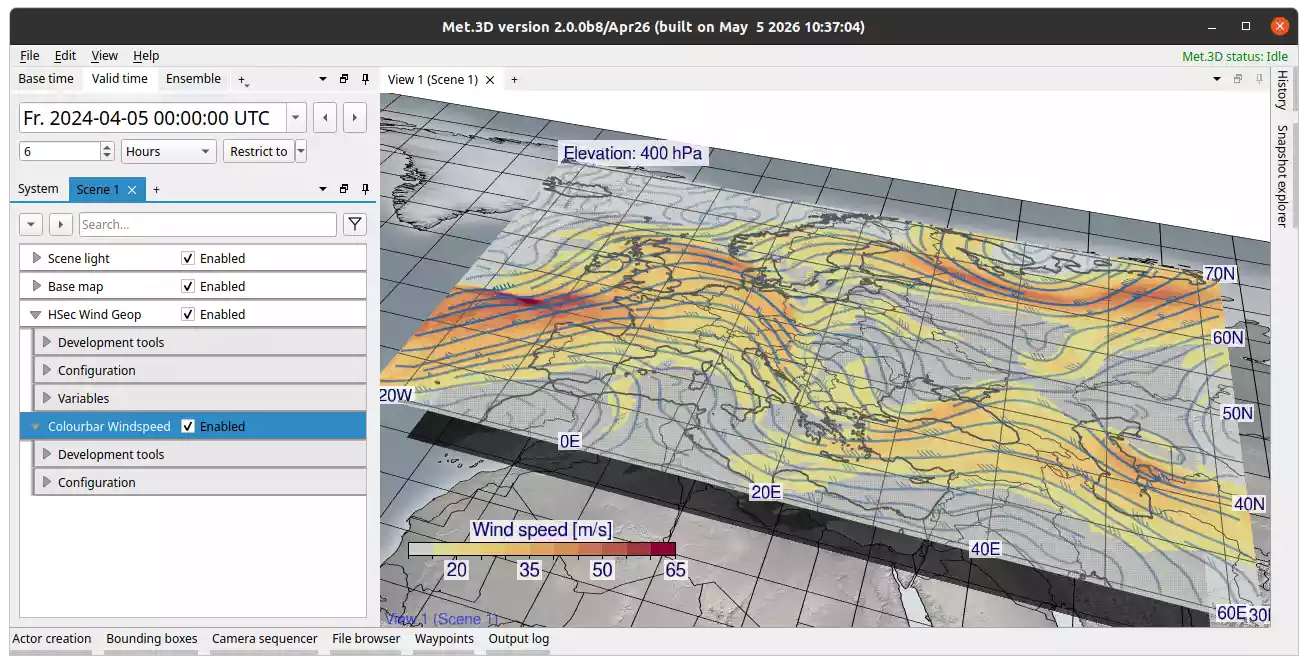
Task: Select the View 1 (Scene 1) tab
Action: (x=432, y=79)
